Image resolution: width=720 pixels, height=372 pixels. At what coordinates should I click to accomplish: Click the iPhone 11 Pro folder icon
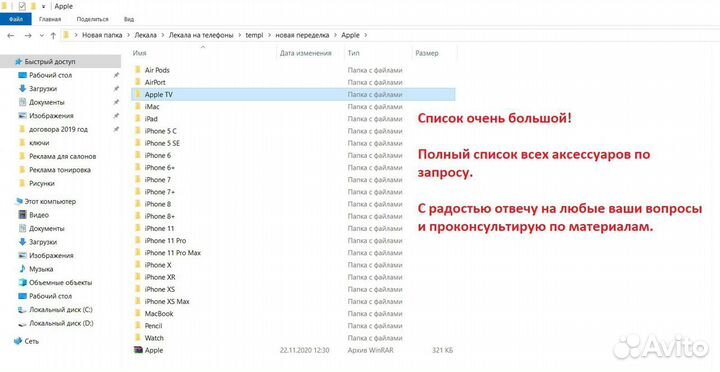(138, 240)
